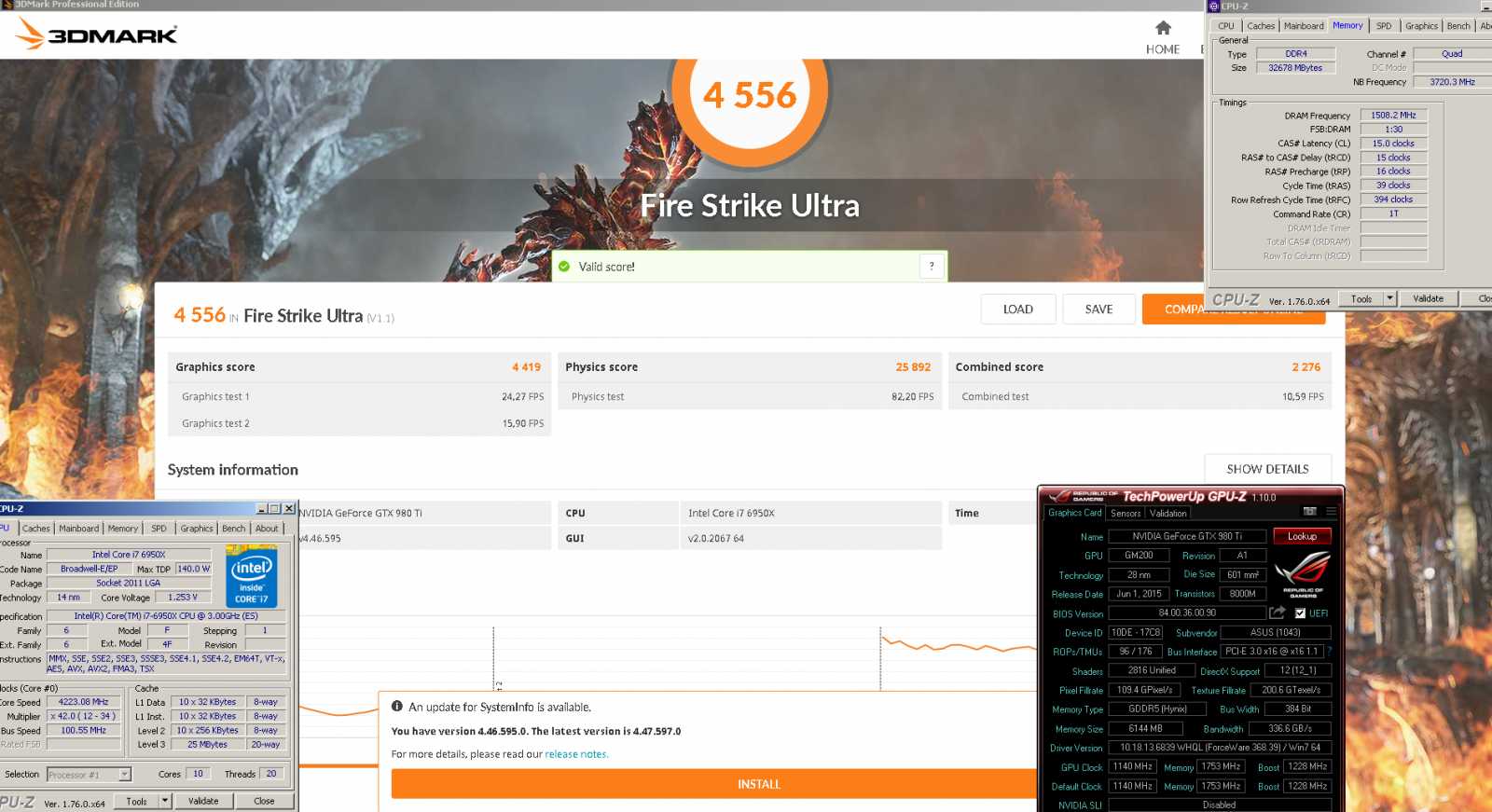Click the 3DMark logo
Viewport: 1492px width, 812px height.
(x=97, y=34)
